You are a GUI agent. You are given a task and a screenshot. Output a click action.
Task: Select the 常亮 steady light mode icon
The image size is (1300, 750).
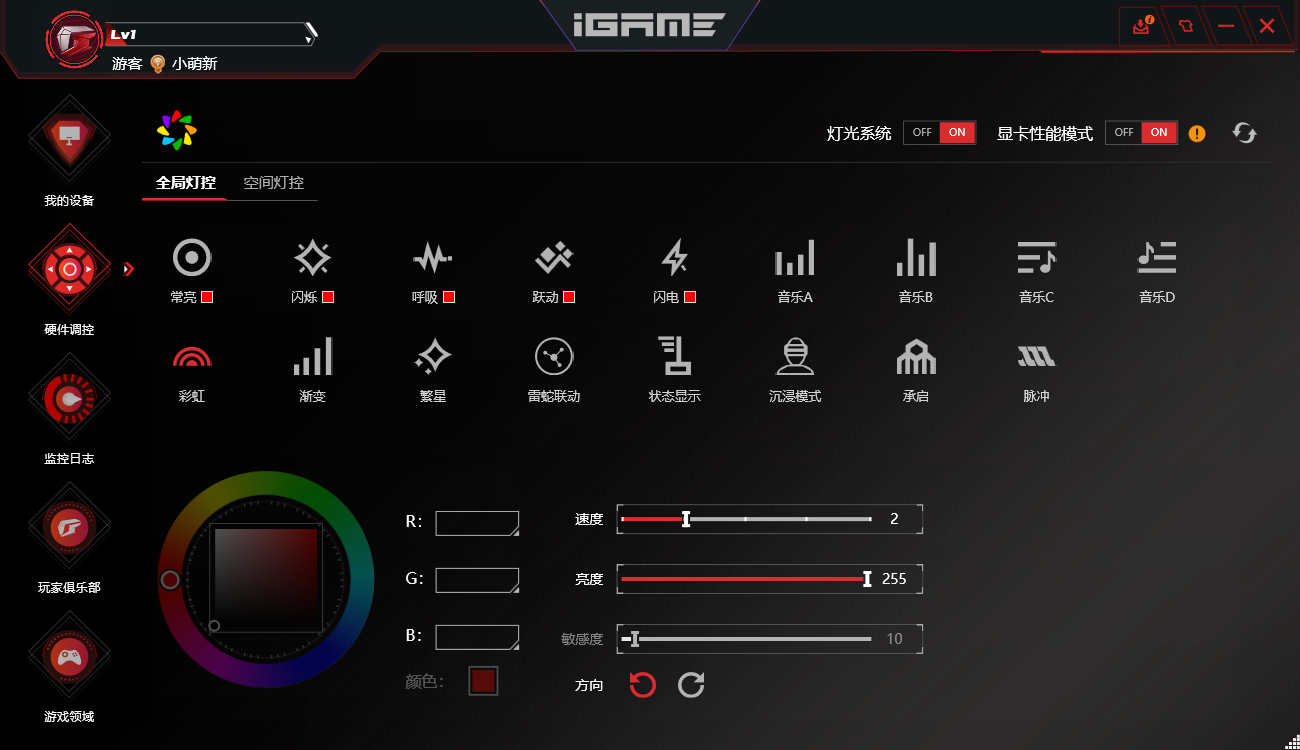(x=192, y=258)
